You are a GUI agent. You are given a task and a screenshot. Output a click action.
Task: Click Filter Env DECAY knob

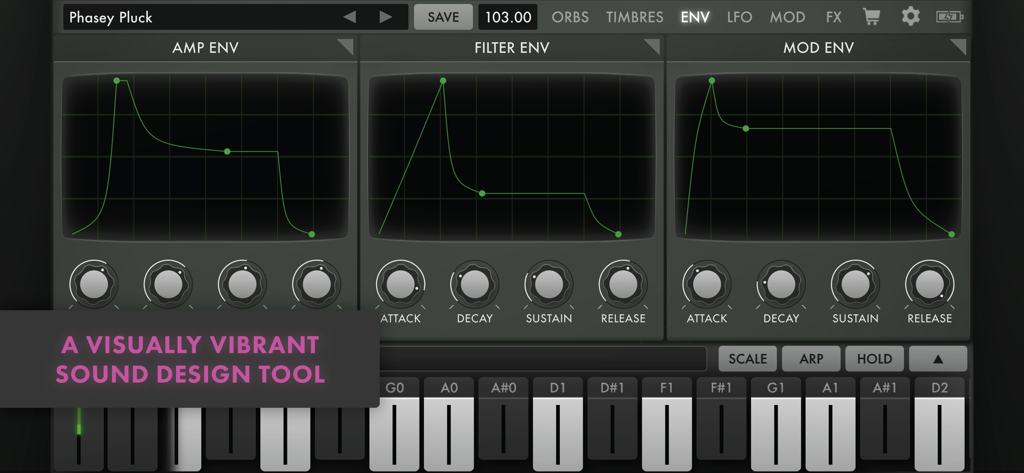[x=475, y=284]
